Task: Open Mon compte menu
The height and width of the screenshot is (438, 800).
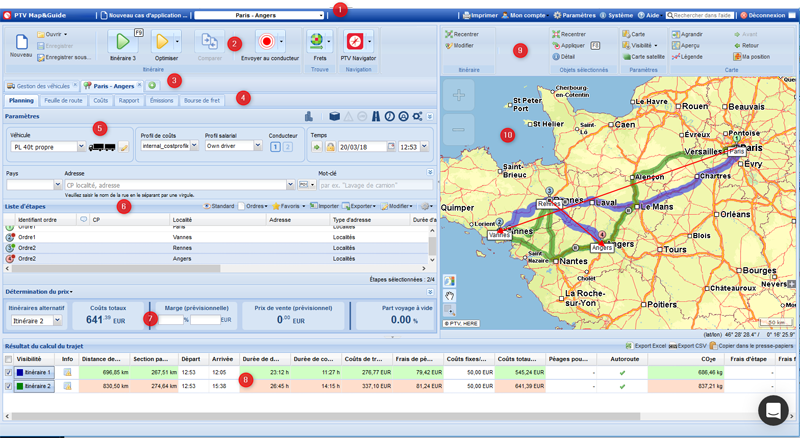Action: point(524,15)
